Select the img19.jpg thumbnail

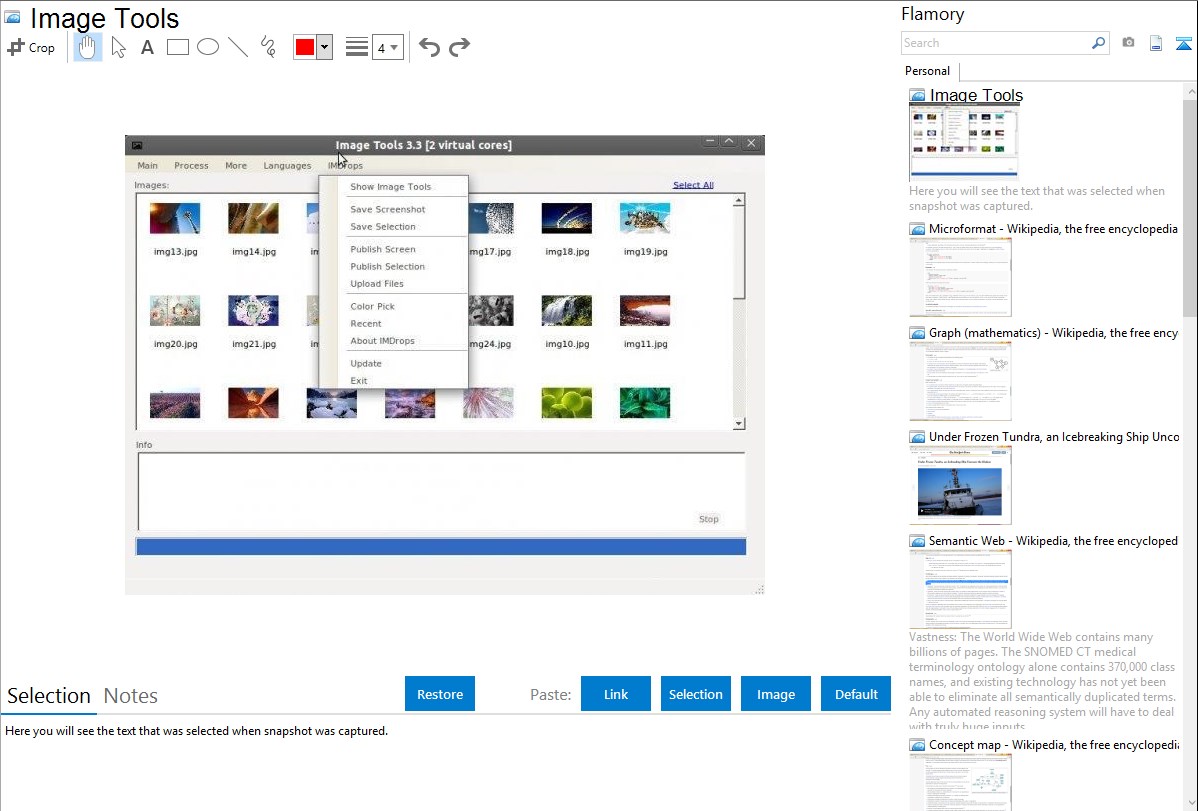coord(645,219)
